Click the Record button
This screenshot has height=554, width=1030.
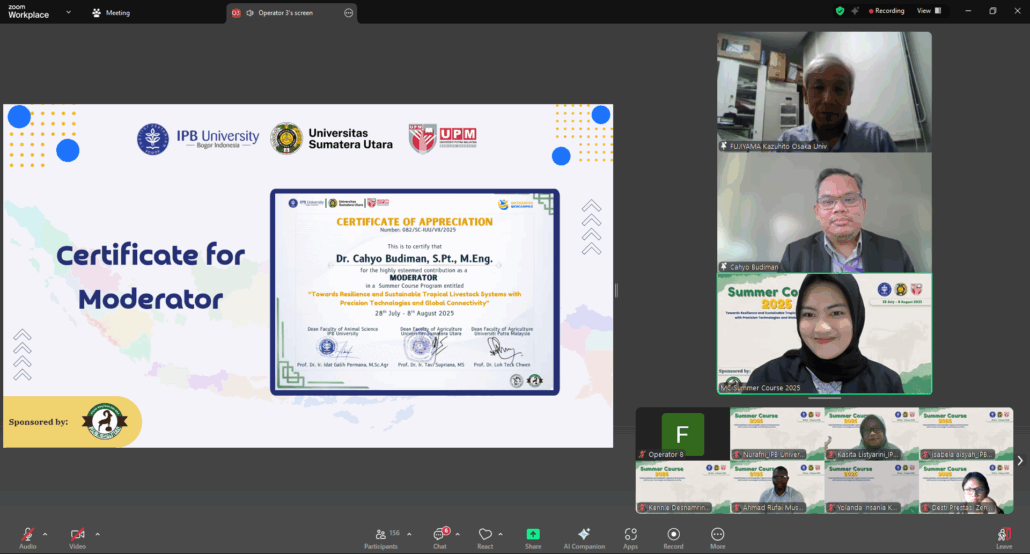point(674,535)
